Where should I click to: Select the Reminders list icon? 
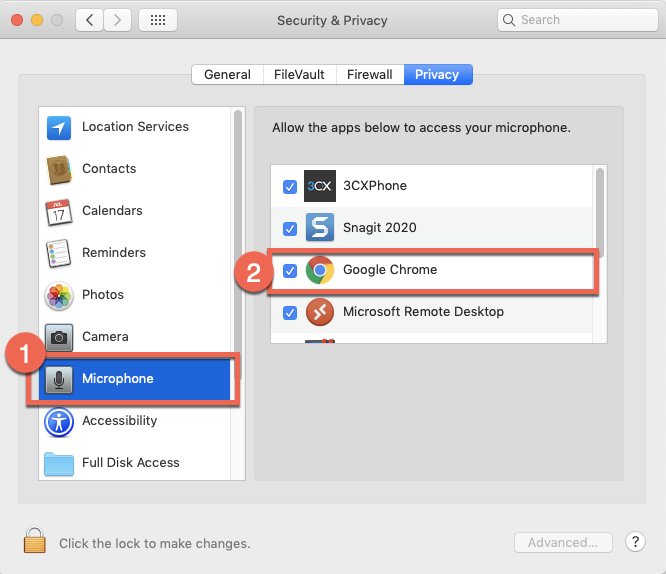pos(59,253)
